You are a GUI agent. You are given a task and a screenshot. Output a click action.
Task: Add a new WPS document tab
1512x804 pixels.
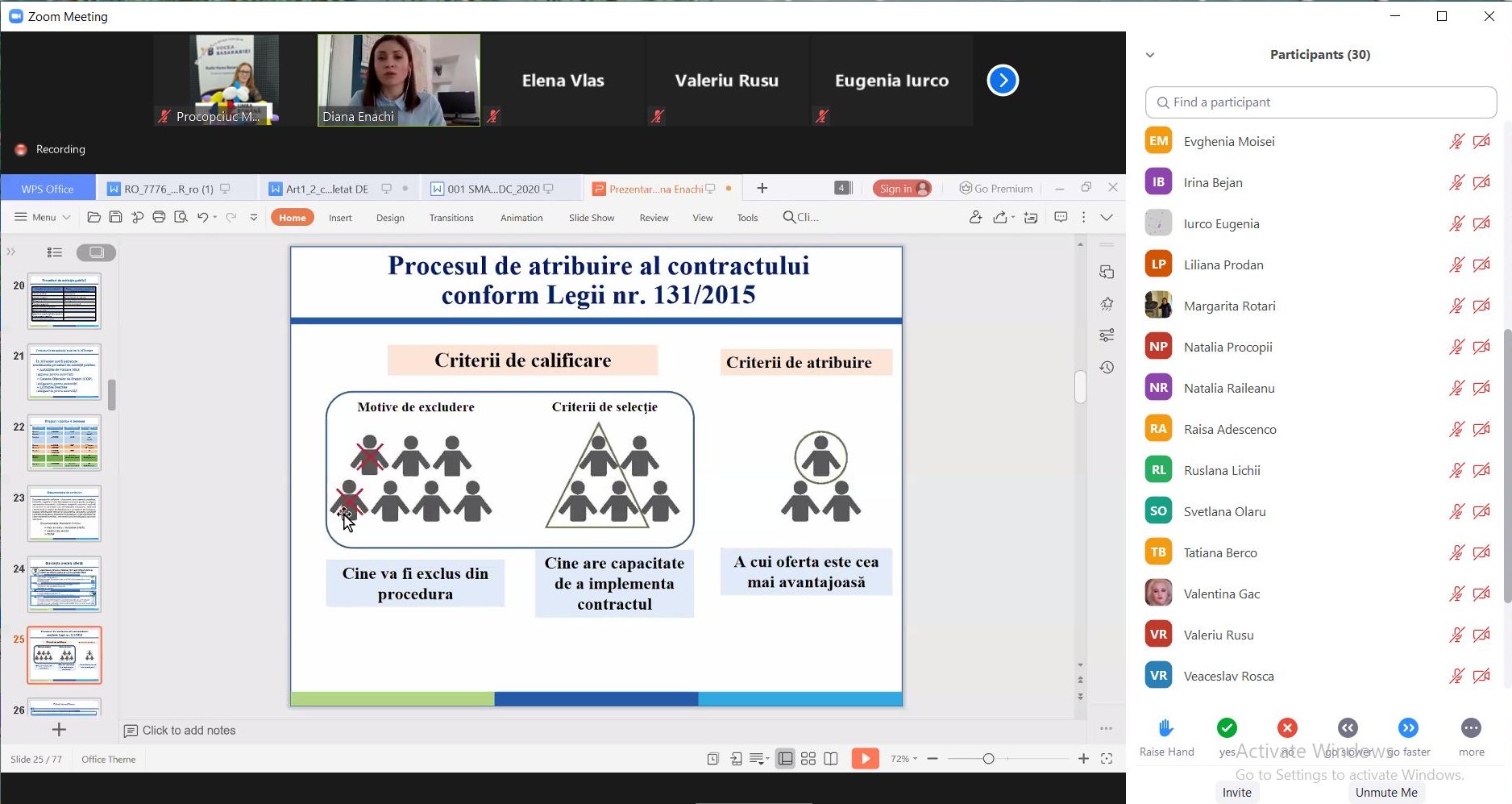pos(762,188)
